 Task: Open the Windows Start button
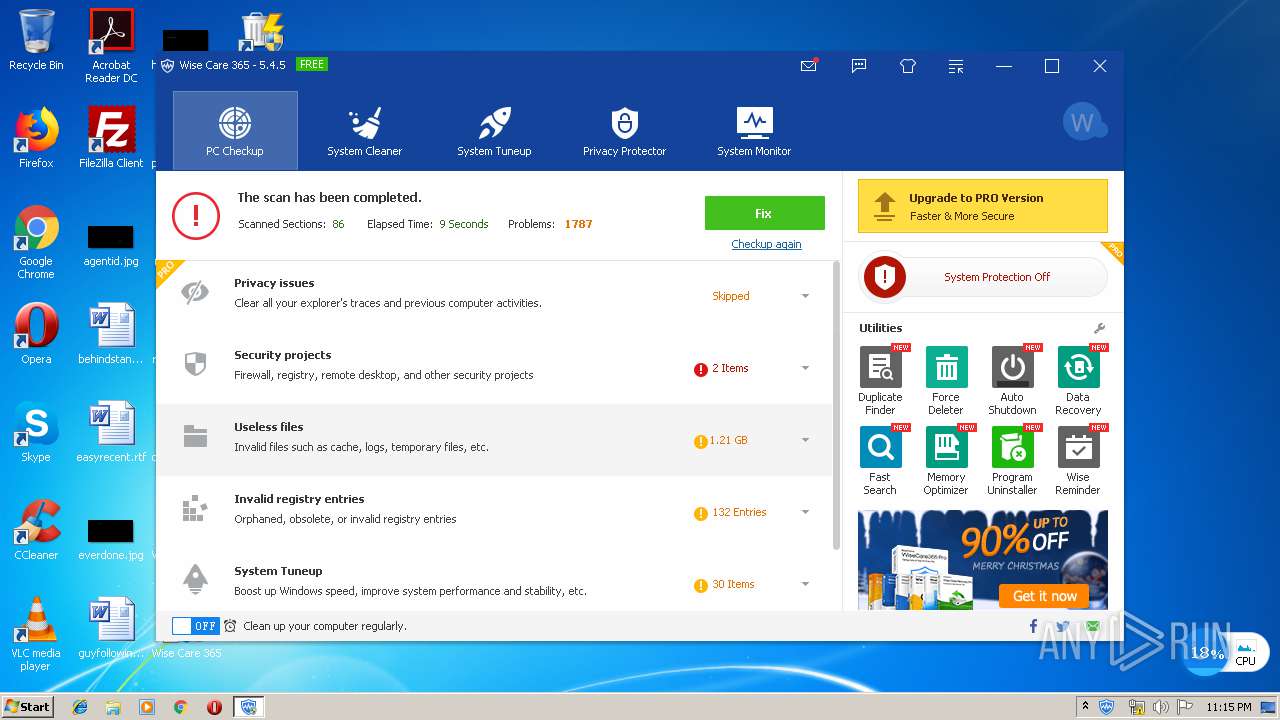click(x=28, y=706)
